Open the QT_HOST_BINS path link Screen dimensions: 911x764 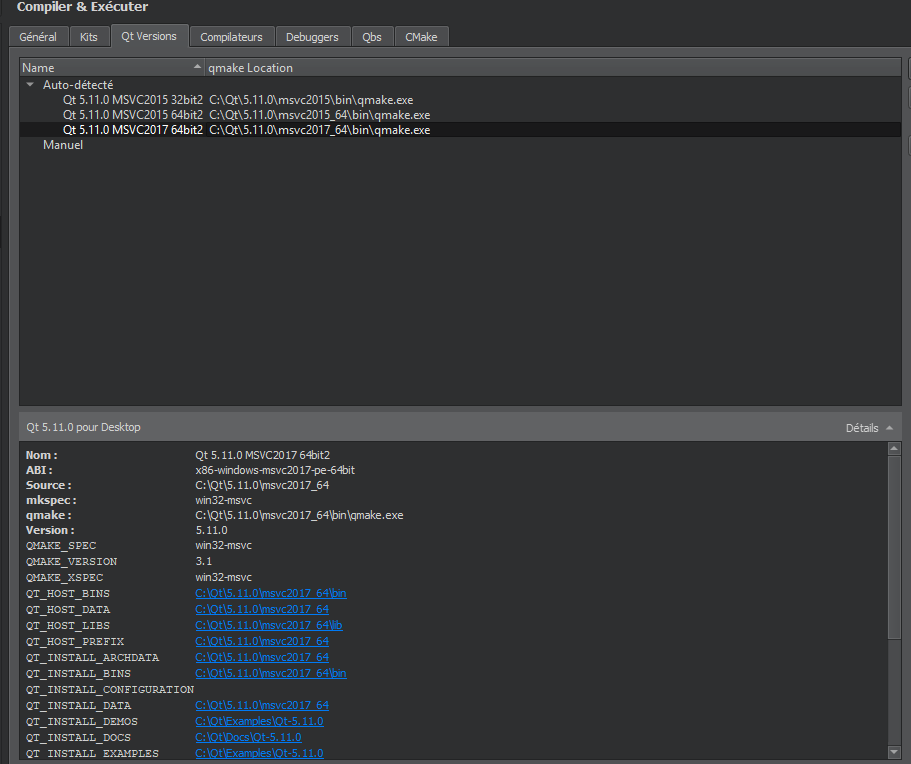(x=271, y=593)
